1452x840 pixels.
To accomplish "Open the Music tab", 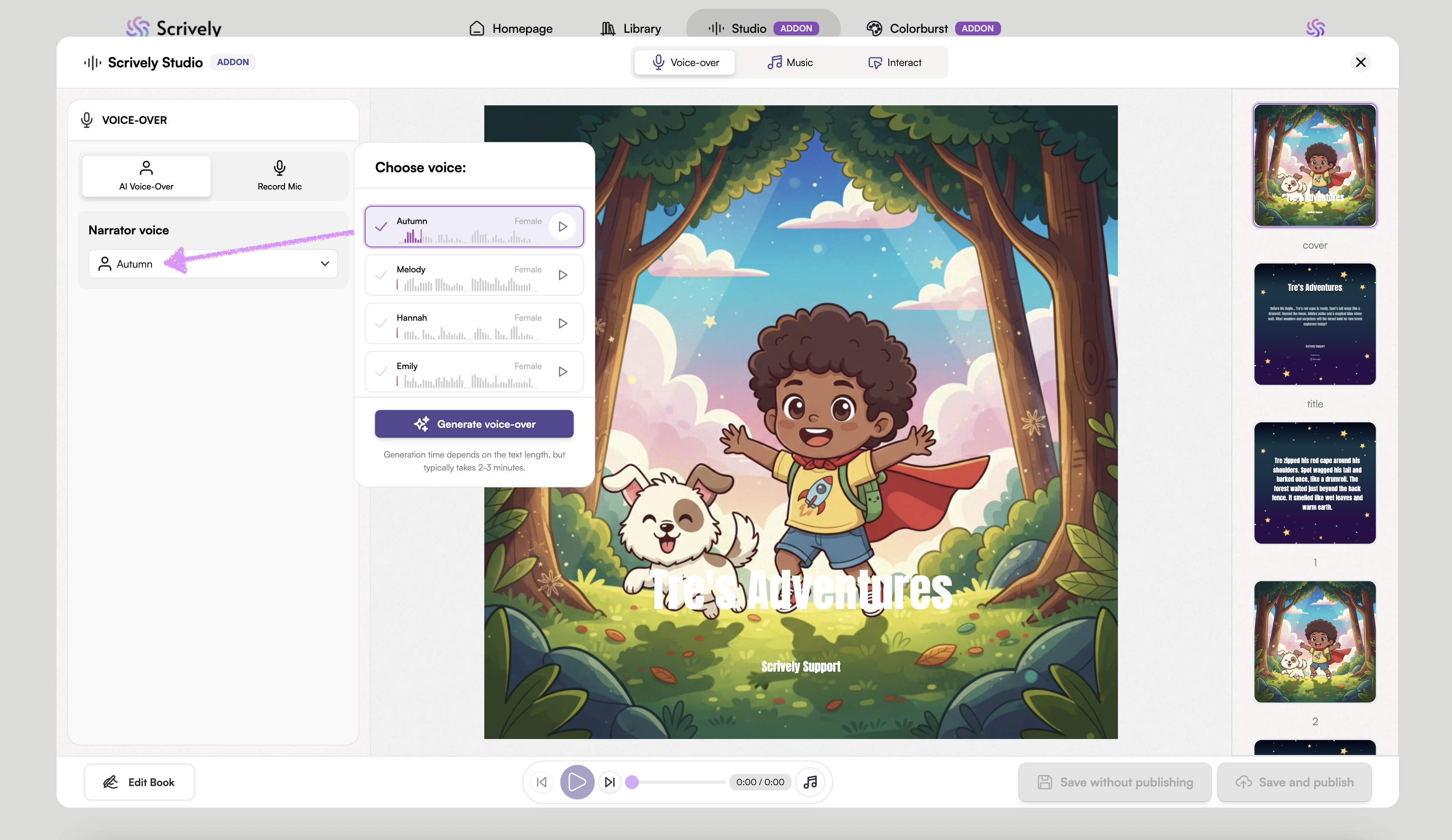I will 790,62.
